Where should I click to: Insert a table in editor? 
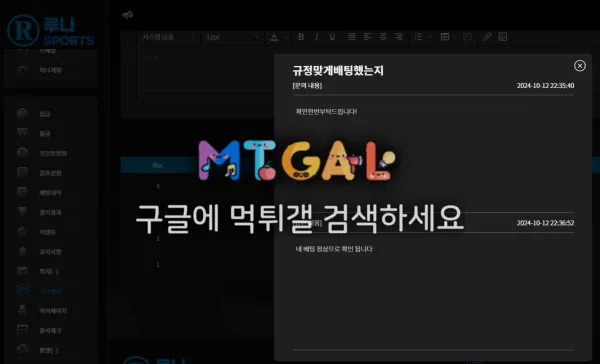tap(445, 37)
